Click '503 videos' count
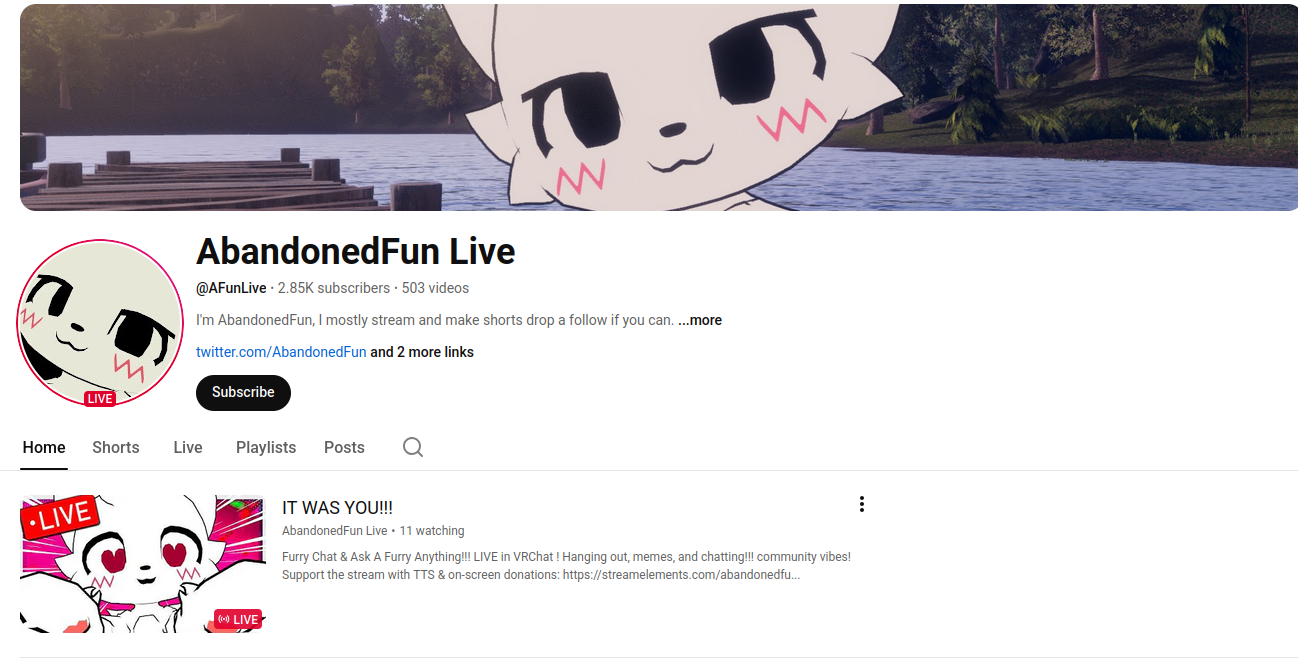This screenshot has width=1298, height=661. point(435,288)
